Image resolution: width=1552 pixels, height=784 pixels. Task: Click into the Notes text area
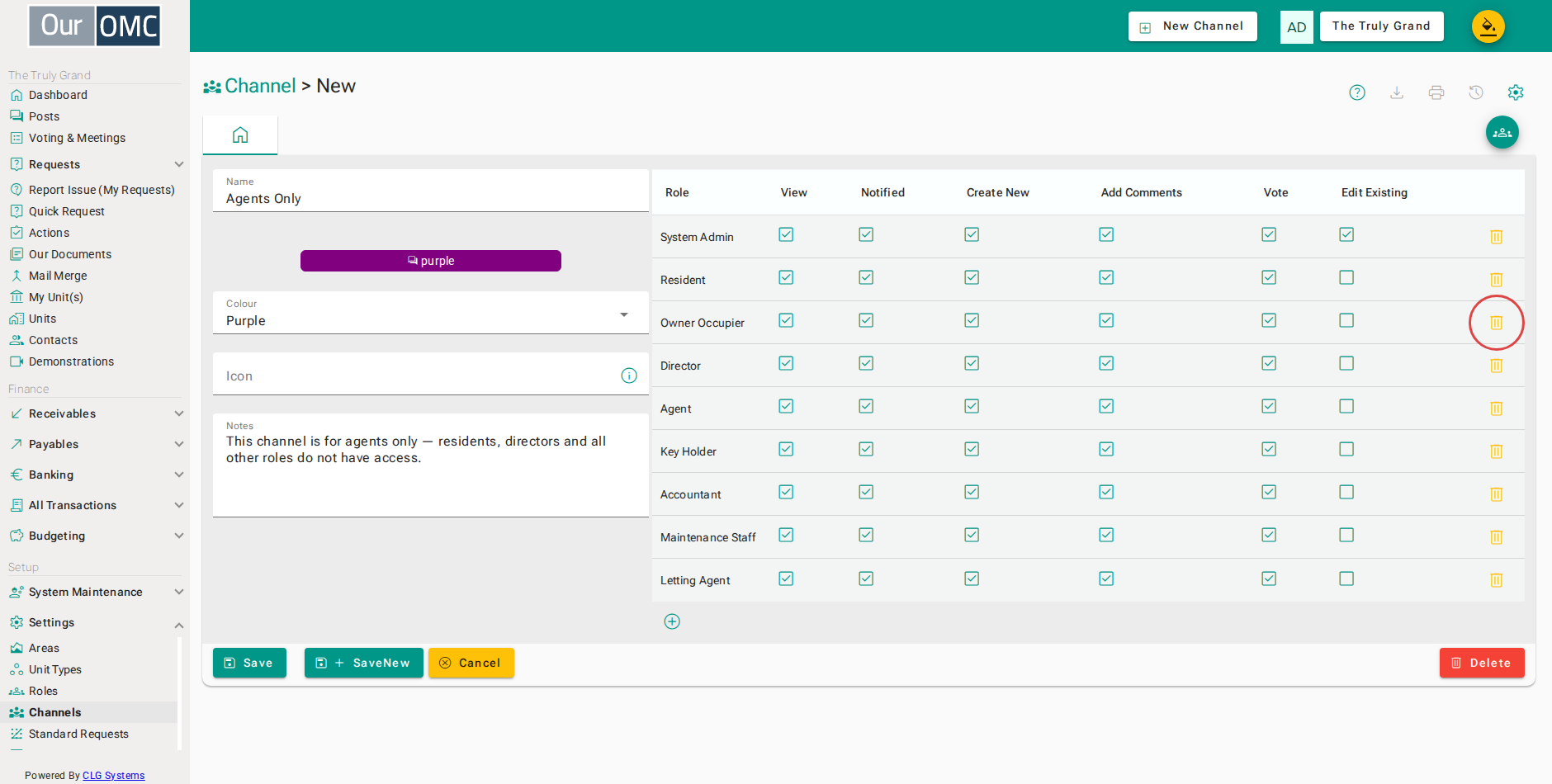tap(430, 465)
